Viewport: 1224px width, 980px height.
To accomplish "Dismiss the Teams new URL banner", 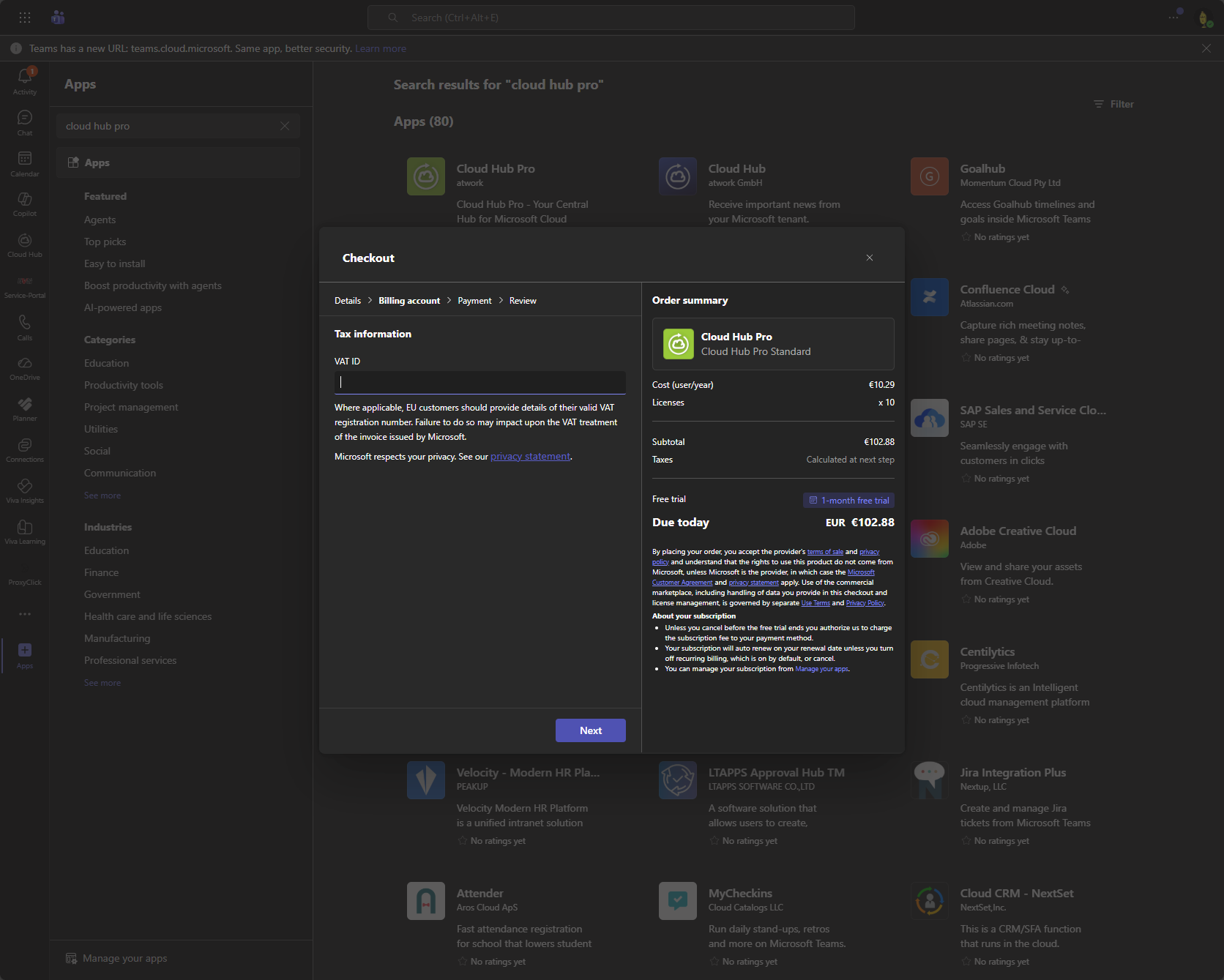I will click(1206, 48).
